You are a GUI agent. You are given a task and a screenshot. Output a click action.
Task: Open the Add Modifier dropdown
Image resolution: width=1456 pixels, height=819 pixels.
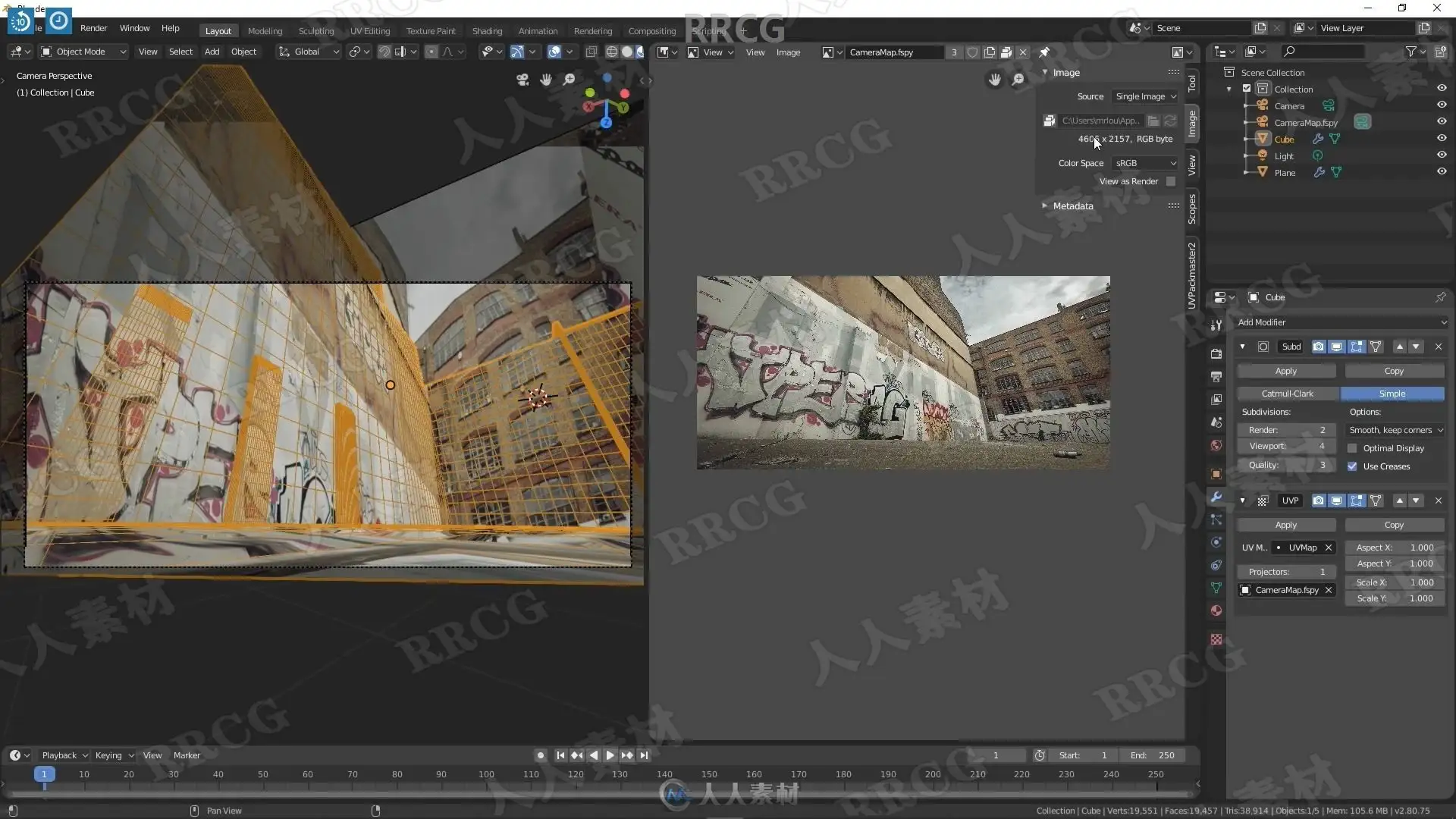click(x=1341, y=322)
